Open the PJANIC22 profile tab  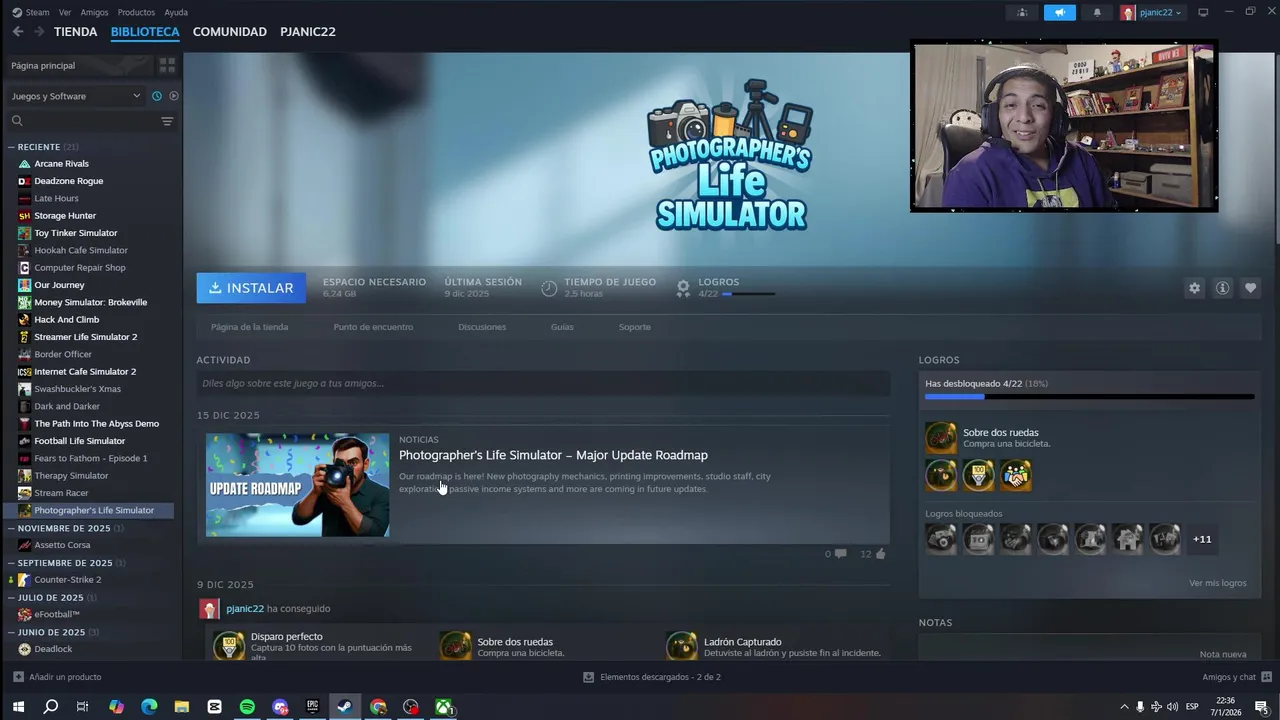308,32
